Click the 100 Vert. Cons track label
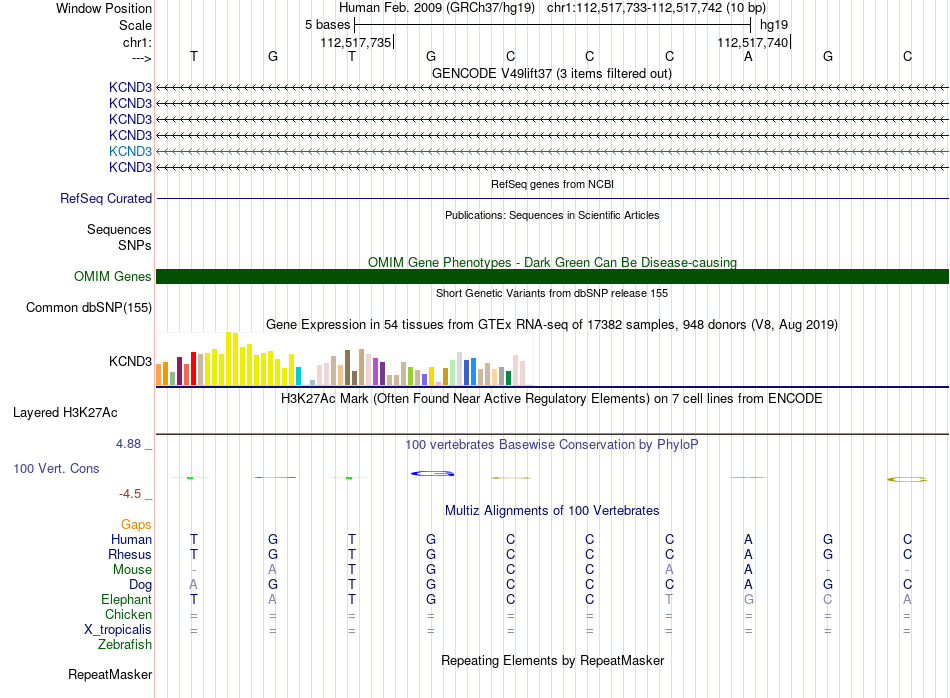The image size is (950, 698). tap(56, 468)
